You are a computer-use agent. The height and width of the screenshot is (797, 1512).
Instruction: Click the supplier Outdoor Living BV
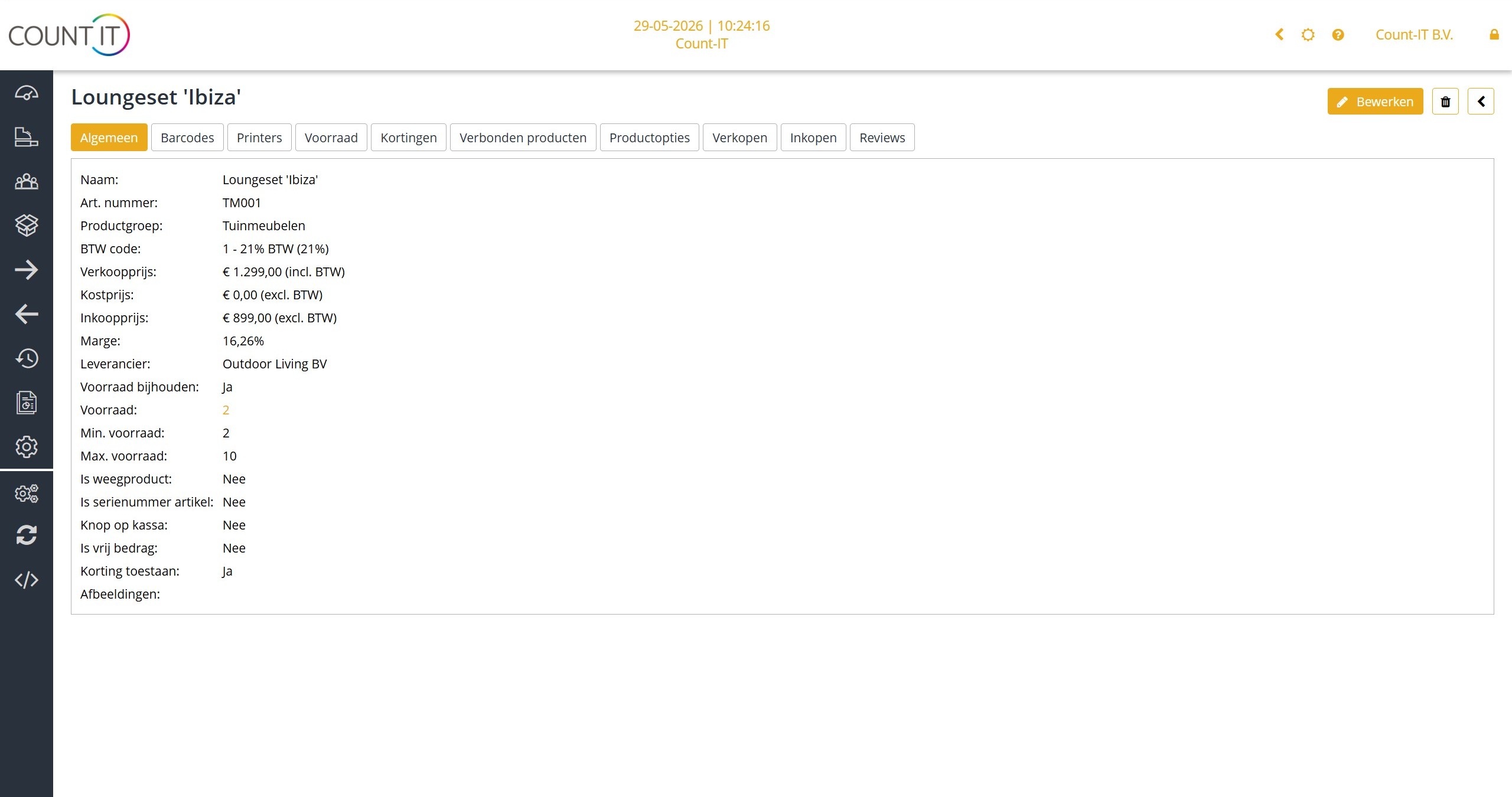click(x=275, y=364)
